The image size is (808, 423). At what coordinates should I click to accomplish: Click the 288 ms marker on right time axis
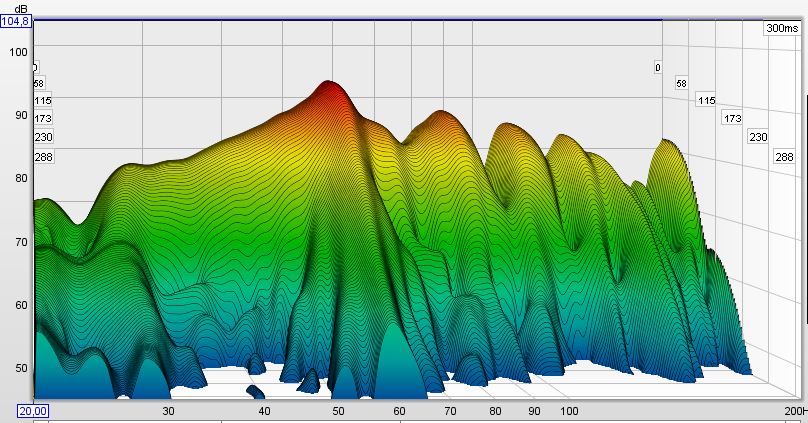coord(784,157)
